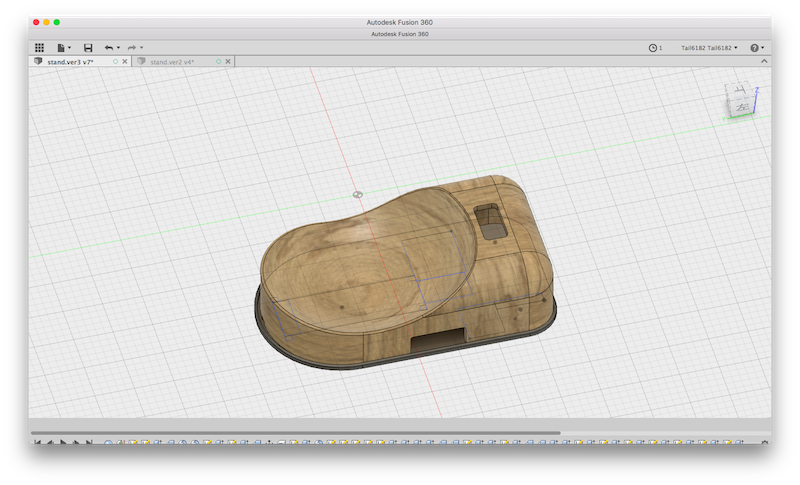The width and height of the screenshot is (800, 485).
Task: Open the help question mark icon
Action: (x=754, y=47)
